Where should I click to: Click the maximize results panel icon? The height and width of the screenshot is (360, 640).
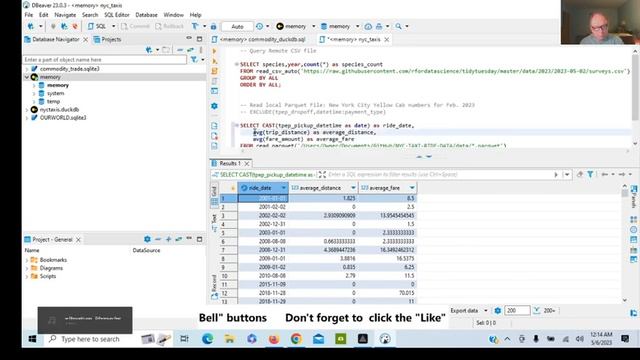(322, 175)
